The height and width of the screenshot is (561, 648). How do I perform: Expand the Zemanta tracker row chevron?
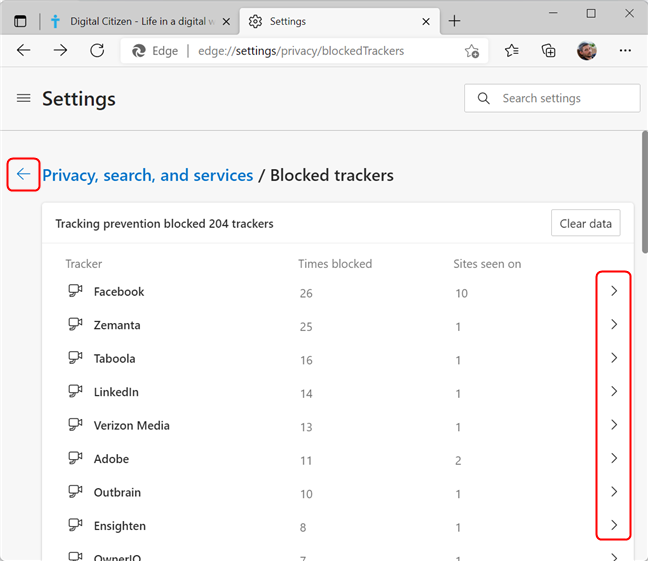click(x=614, y=325)
